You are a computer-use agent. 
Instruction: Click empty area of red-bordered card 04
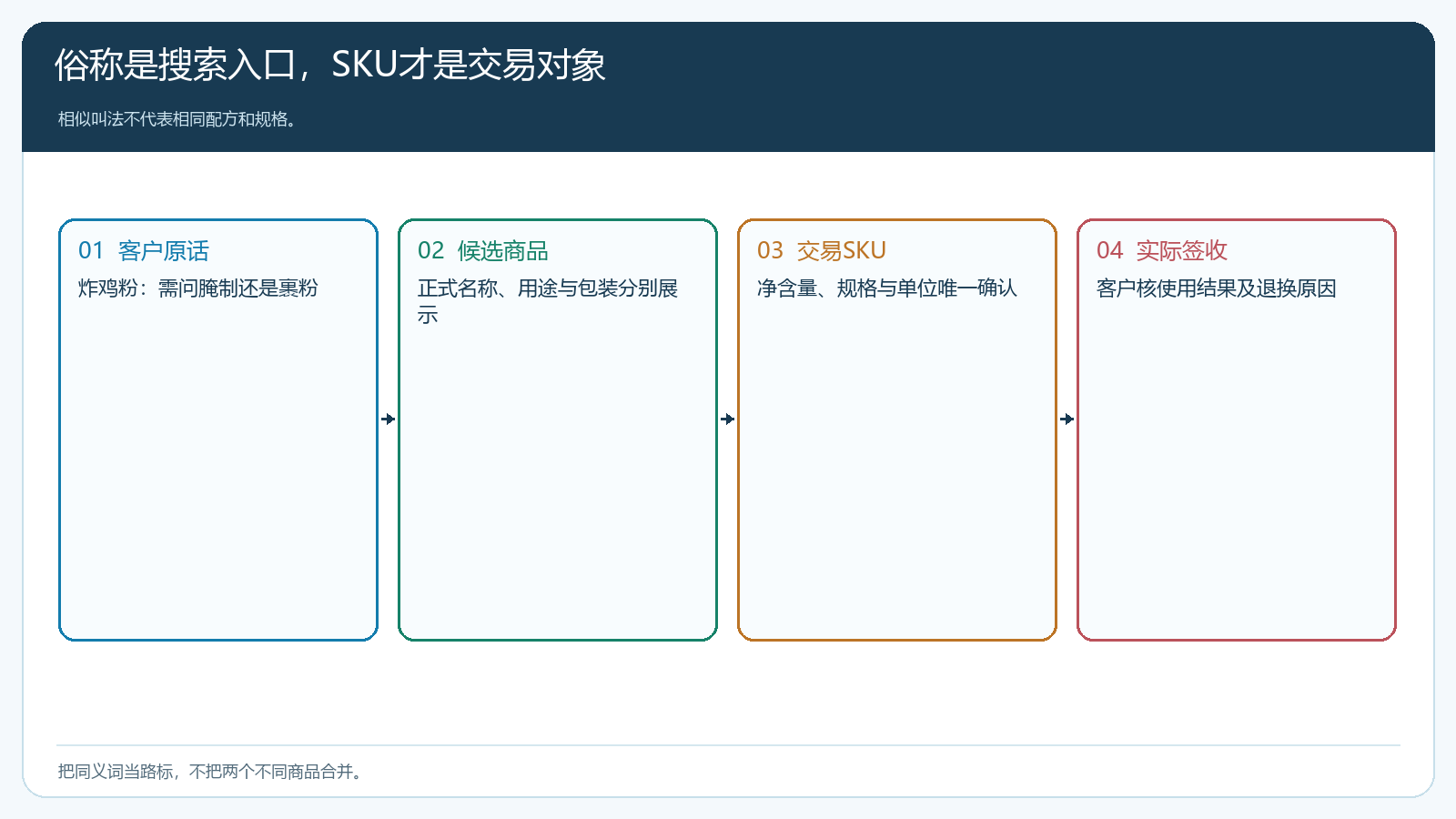(1237, 473)
